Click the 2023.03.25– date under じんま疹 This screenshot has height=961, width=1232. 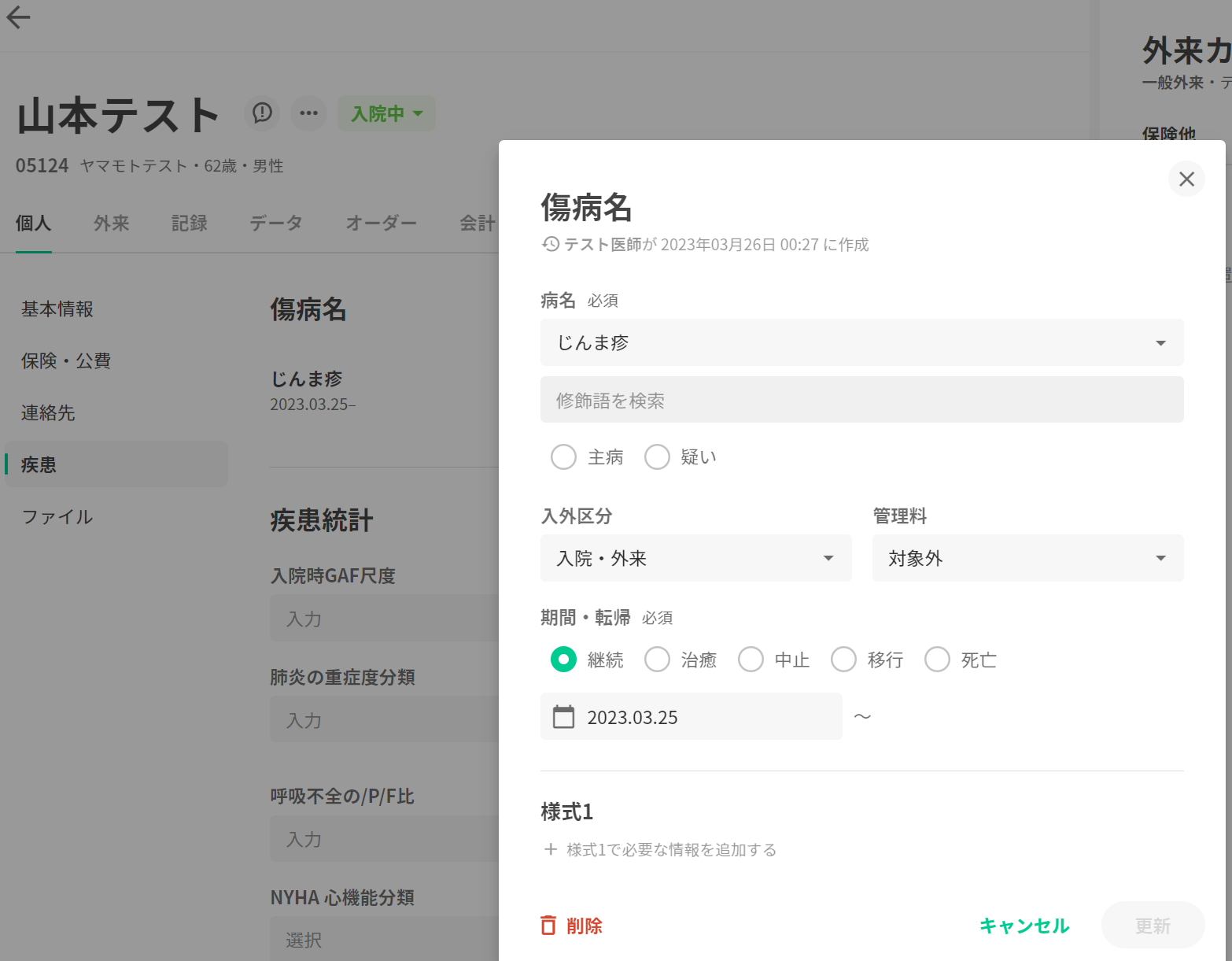pyautogui.click(x=313, y=405)
